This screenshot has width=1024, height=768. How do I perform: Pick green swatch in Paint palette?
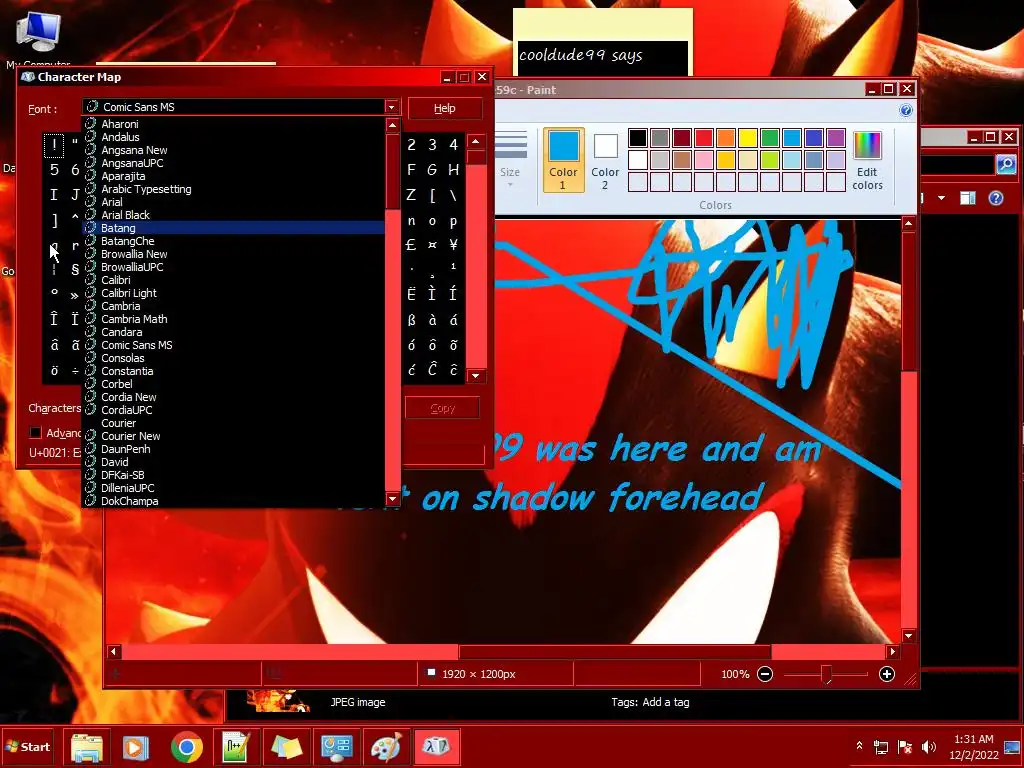[x=770, y=138]
